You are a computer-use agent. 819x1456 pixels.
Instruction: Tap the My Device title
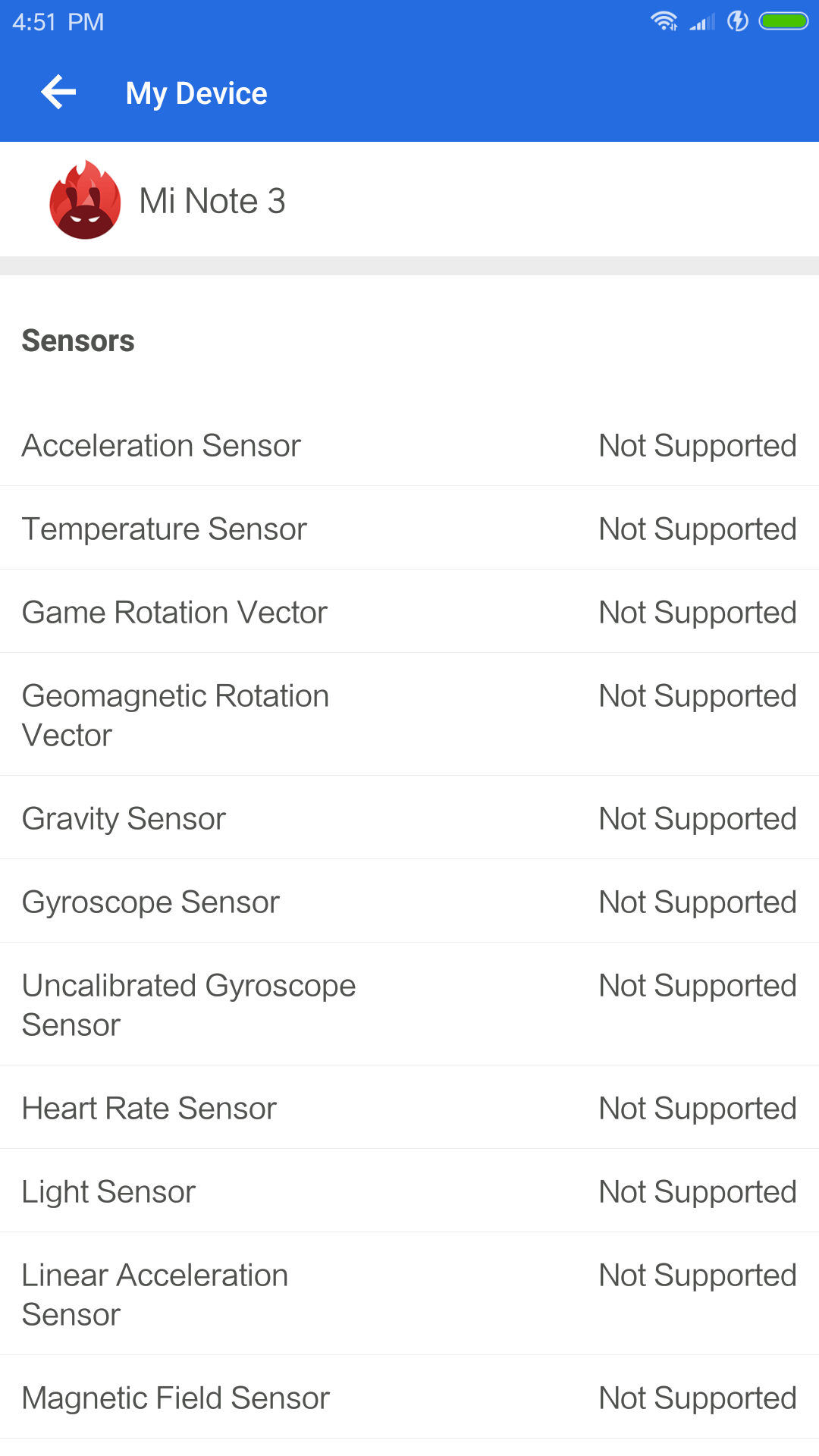pyautogui.click(x=196, y=93)
